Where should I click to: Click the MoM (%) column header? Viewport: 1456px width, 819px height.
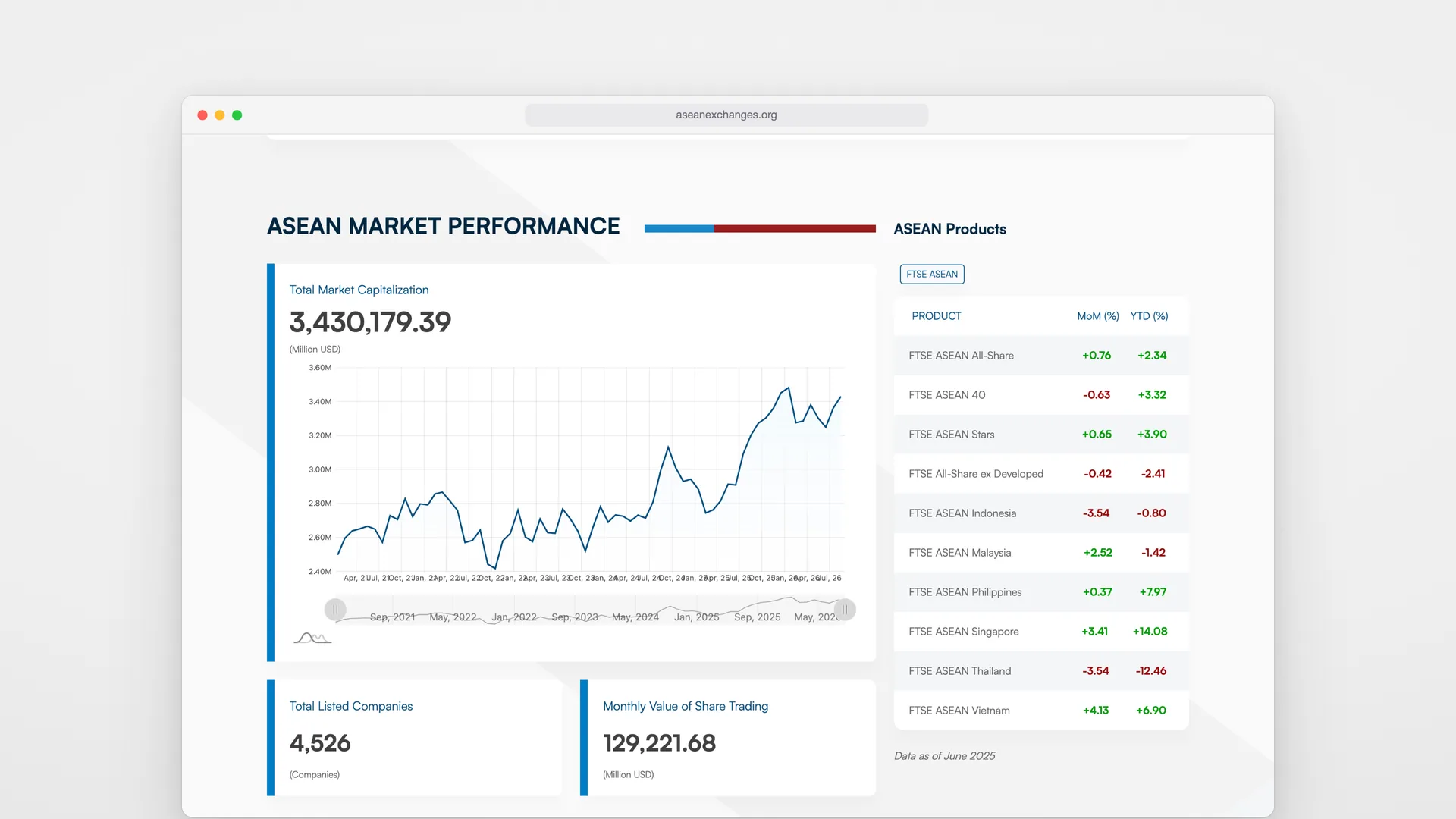coord(1098,315)
